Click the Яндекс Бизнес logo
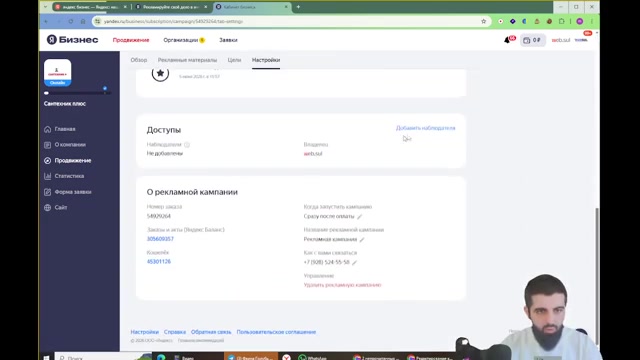This screenshot has width=640, height=360. [72, 40]
